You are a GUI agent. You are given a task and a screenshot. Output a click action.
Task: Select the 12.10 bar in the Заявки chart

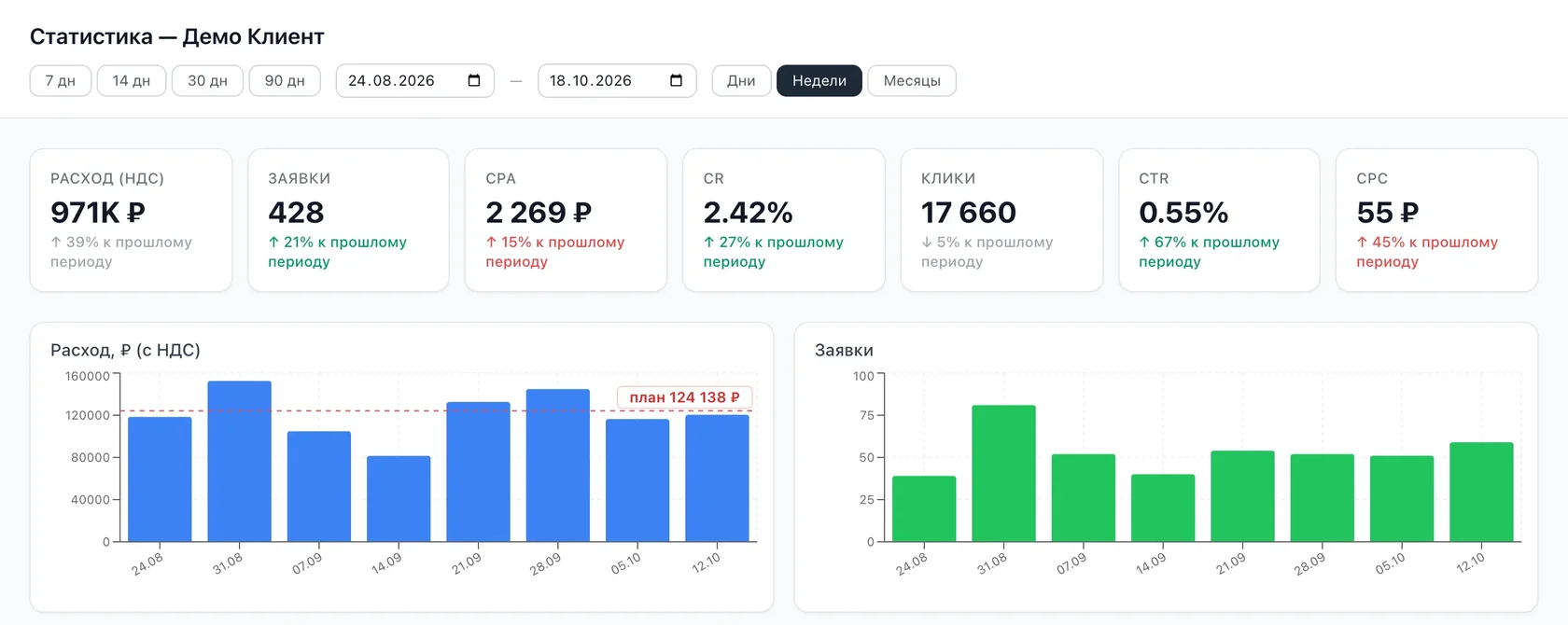click(x=1481, y=492)
